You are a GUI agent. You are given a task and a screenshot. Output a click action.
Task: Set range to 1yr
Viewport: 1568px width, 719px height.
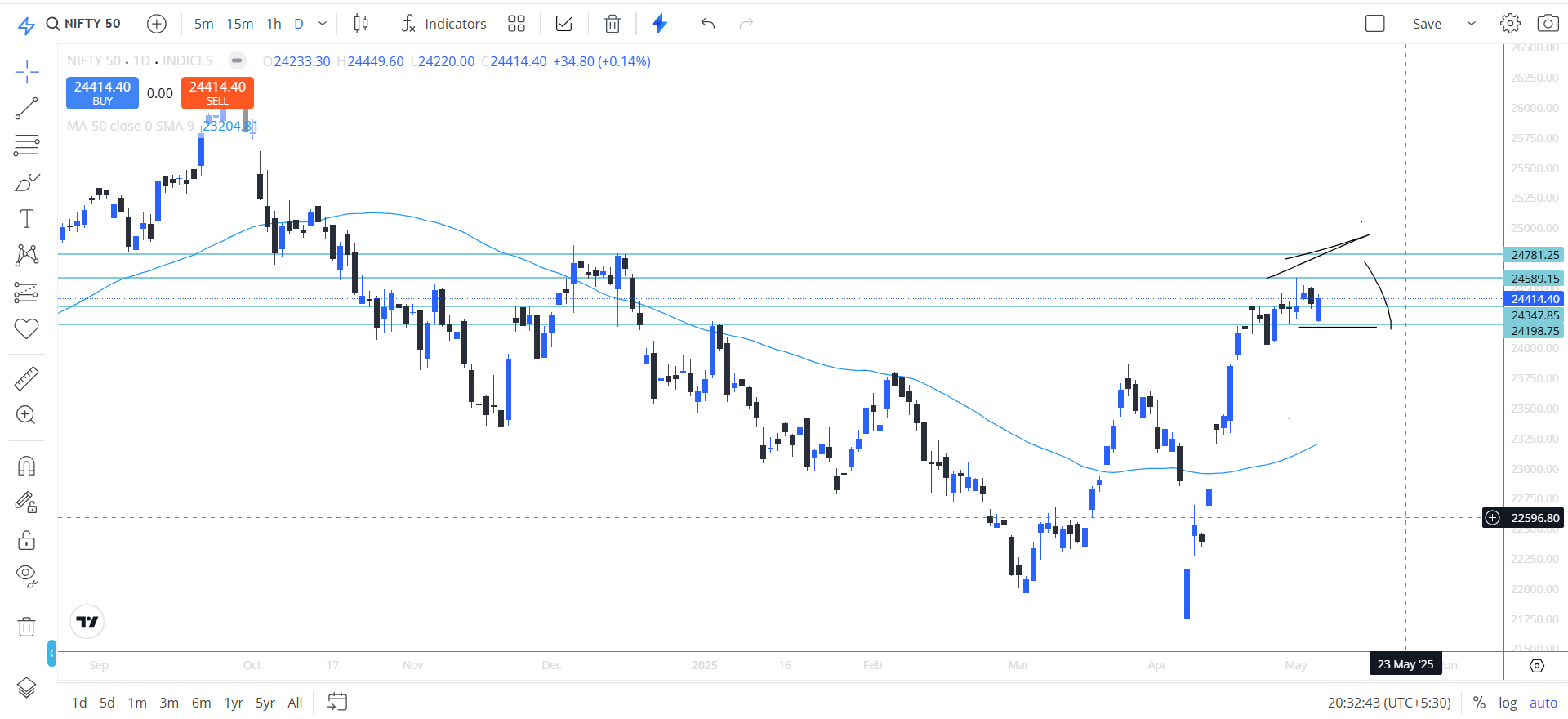(x=234, y=703)
